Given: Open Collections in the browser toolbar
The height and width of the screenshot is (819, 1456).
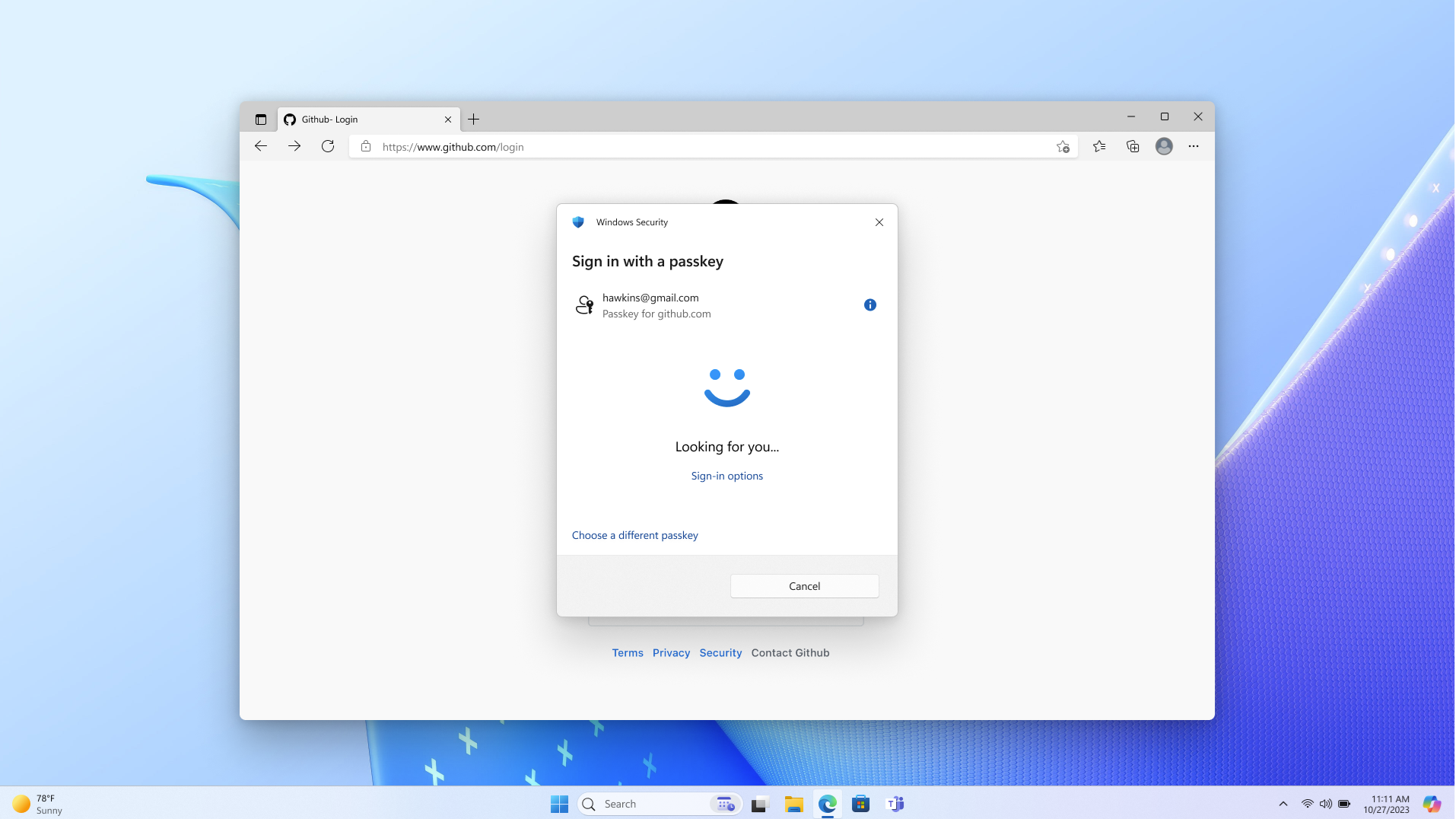Looking at the screenshot, I should pyautogui.click(x=1133, y=146).
